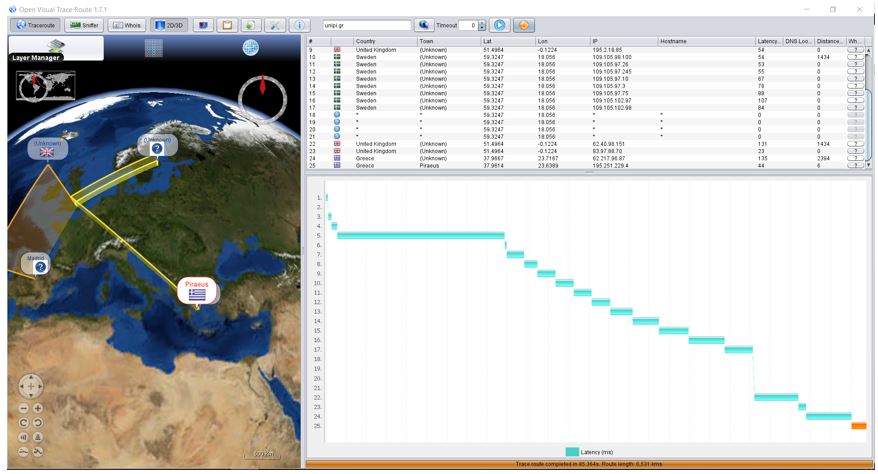Decrease vertical terrain exaggeration
Screen dimensions: 878x474
point(24,451)
